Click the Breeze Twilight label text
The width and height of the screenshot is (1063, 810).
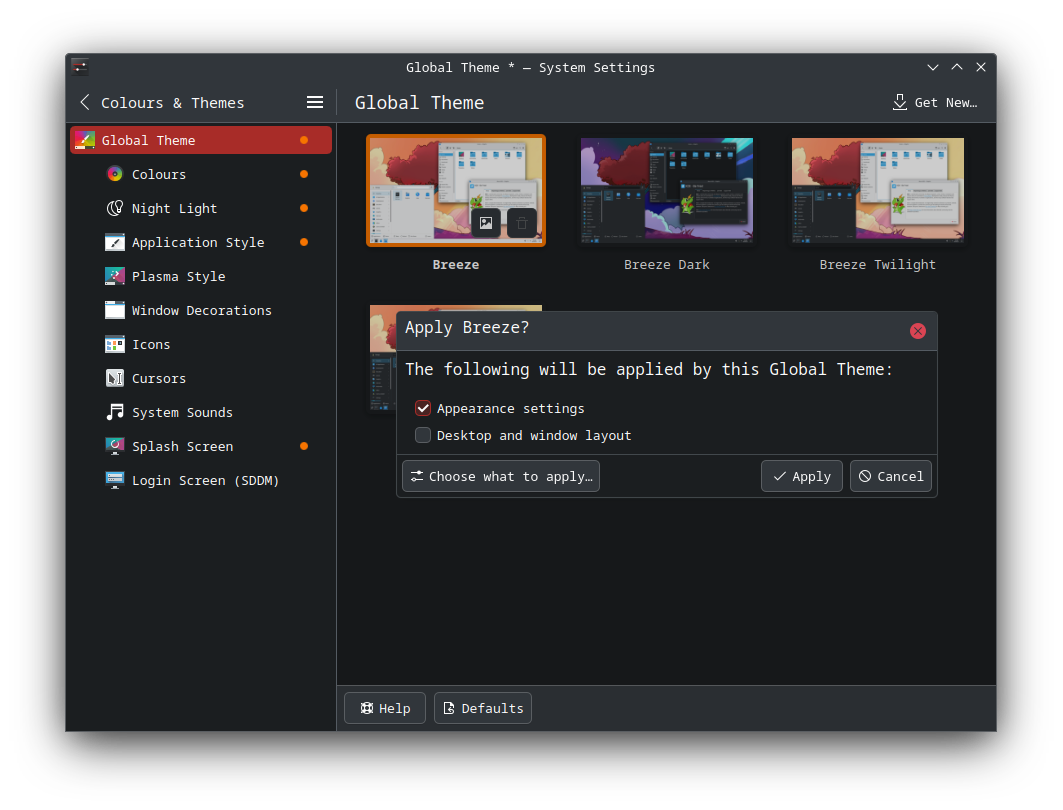877,264
